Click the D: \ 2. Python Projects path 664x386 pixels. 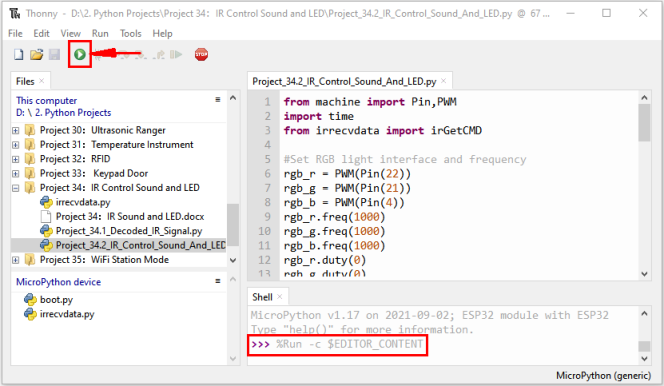pyautogui.click(x=64, y=113)
